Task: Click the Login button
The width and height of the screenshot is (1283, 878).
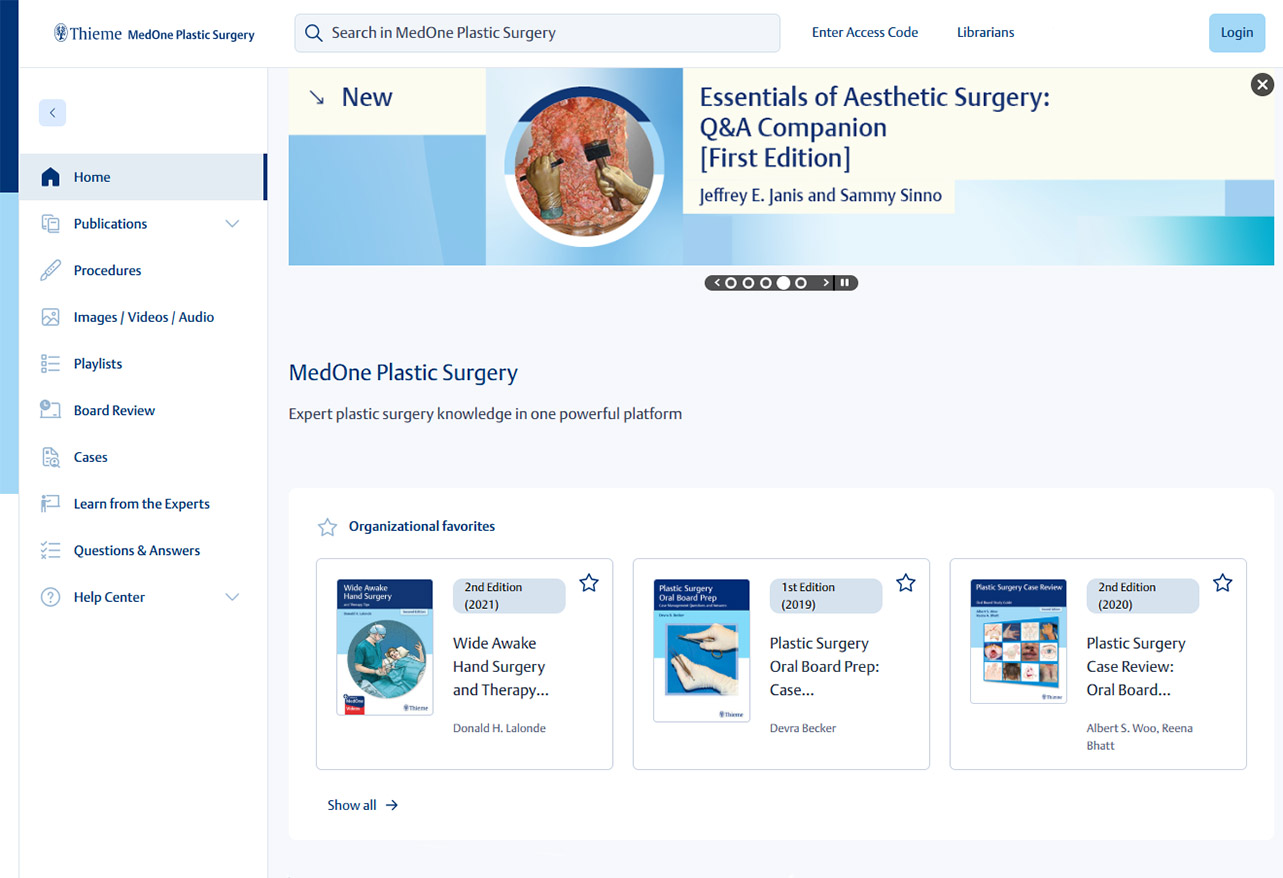Action: point(1236,32)
